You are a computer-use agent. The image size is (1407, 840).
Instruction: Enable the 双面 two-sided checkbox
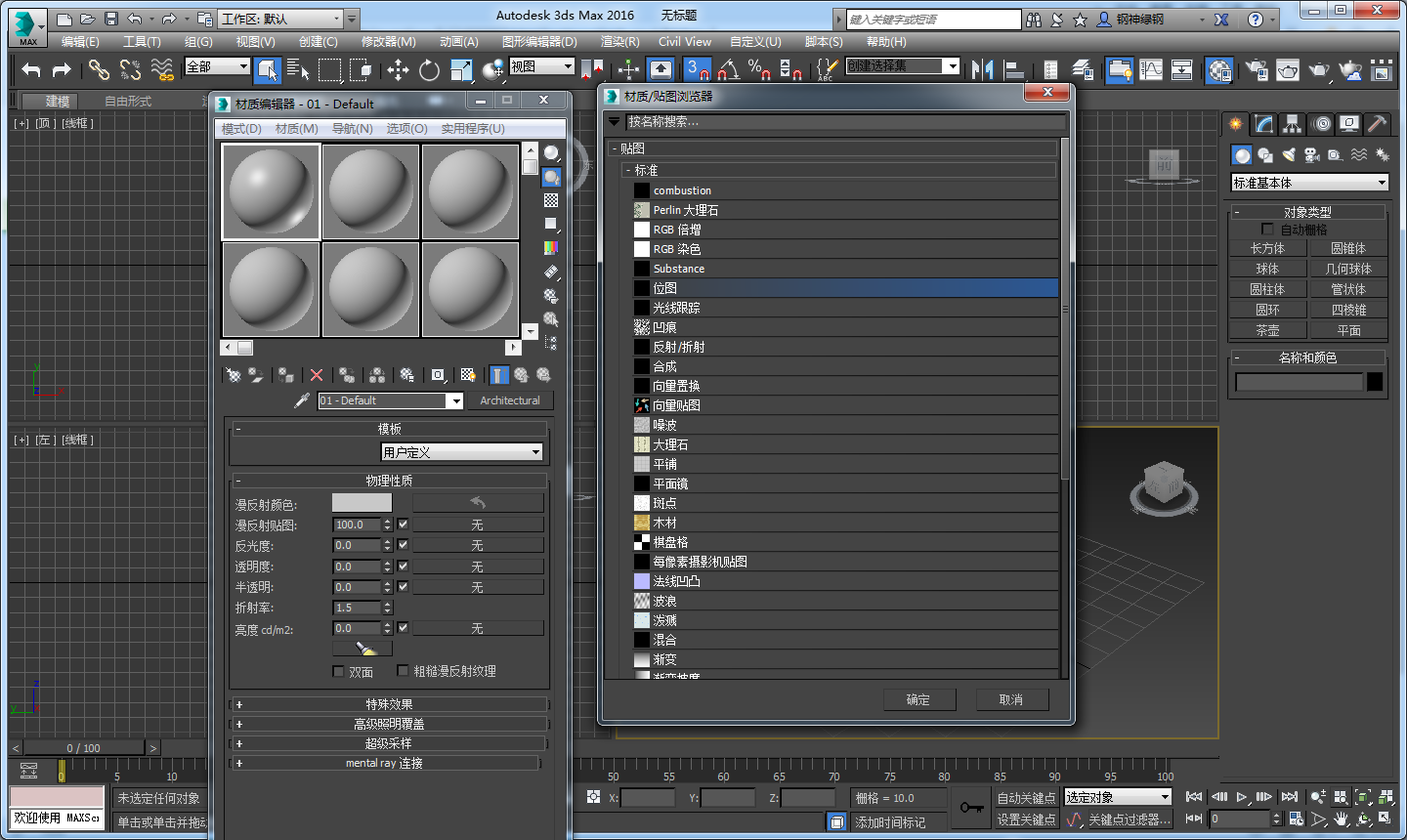[339, 672]
